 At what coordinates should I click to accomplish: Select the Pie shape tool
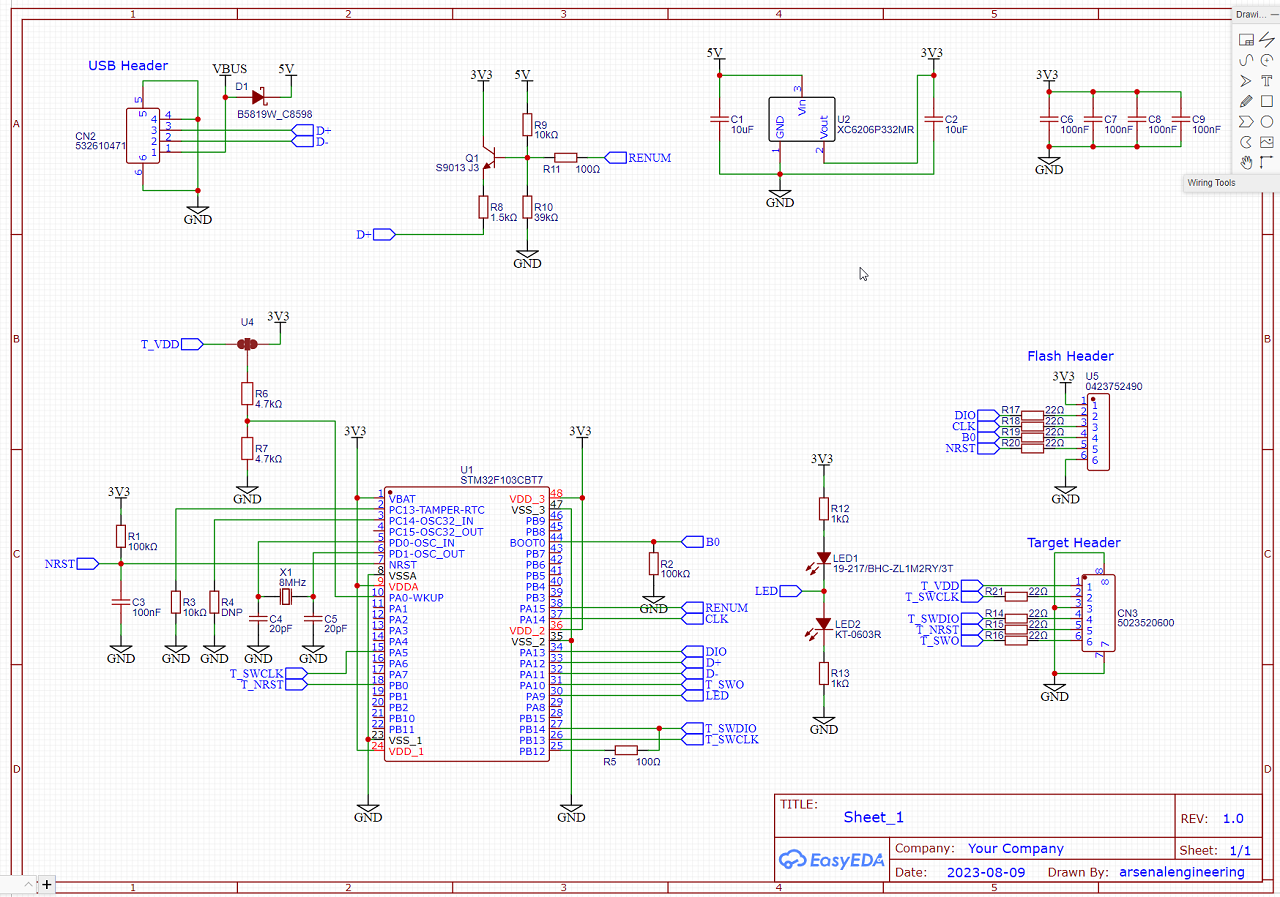(1246, 142)
